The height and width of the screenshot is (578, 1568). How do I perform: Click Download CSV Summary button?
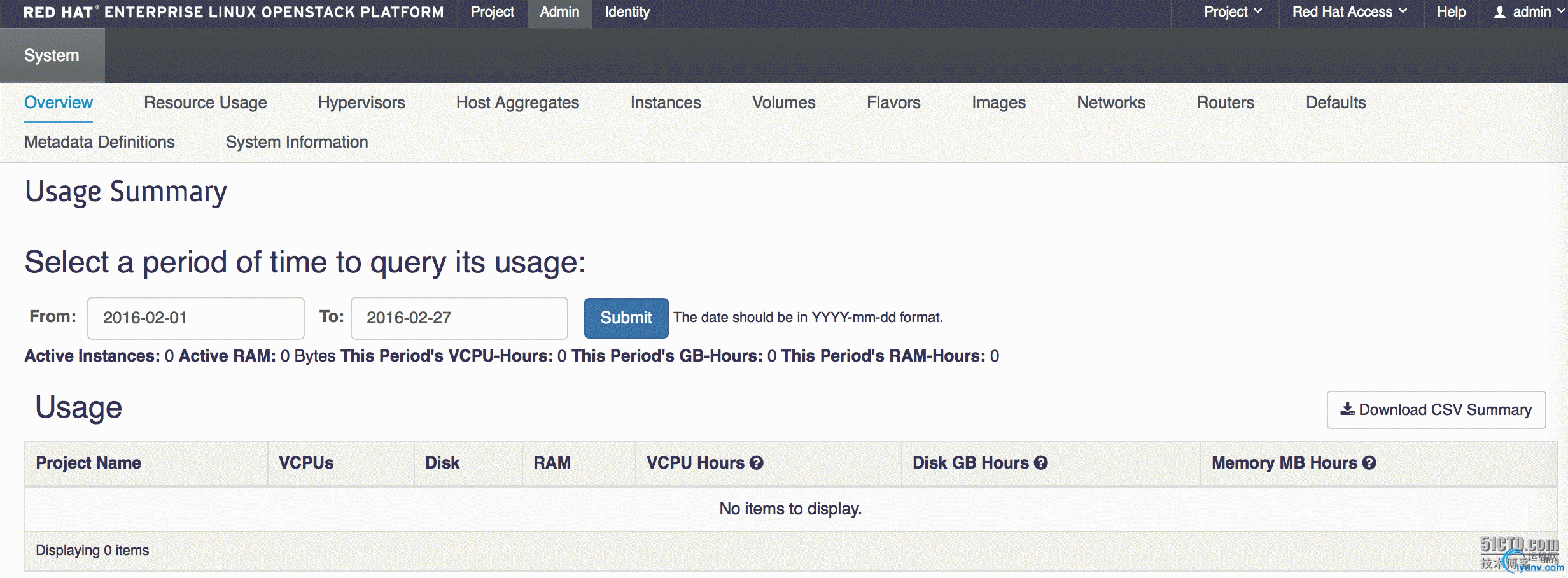pos(1436,410)
